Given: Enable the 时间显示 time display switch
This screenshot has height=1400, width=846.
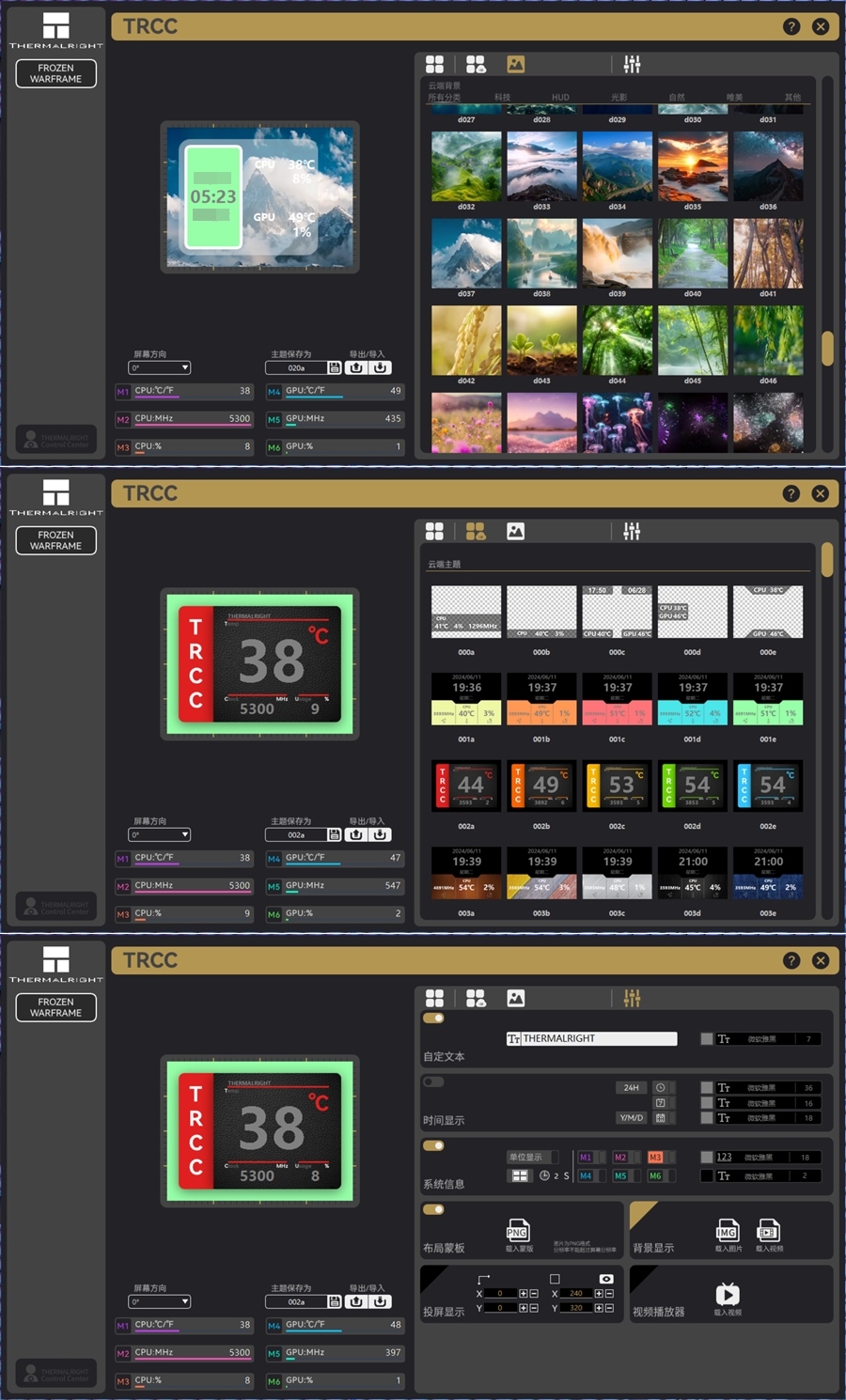Looking at the screenshot, I should click(x=433, y=1081).
